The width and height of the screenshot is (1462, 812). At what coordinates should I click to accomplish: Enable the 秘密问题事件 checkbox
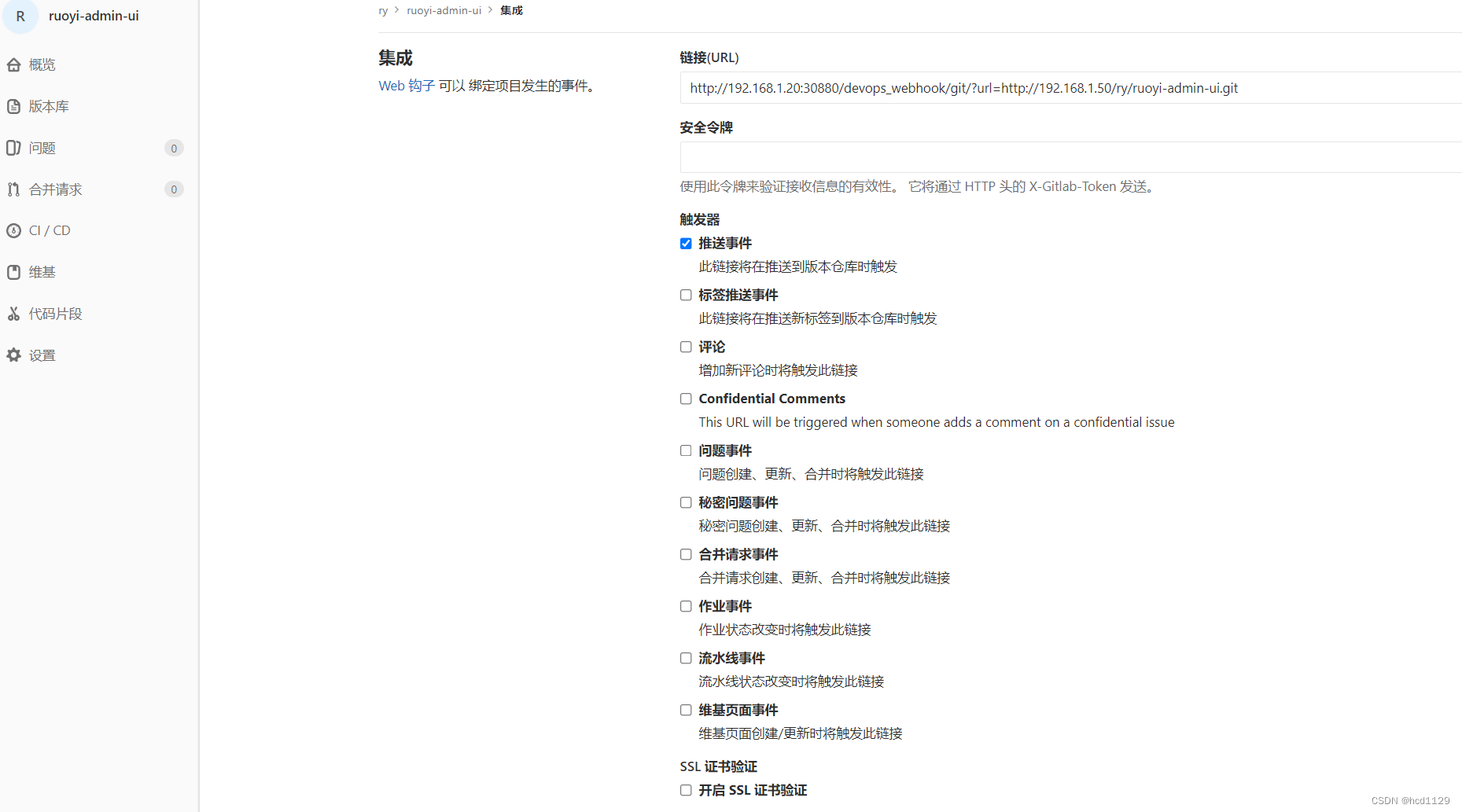click(x=686, y=503)
